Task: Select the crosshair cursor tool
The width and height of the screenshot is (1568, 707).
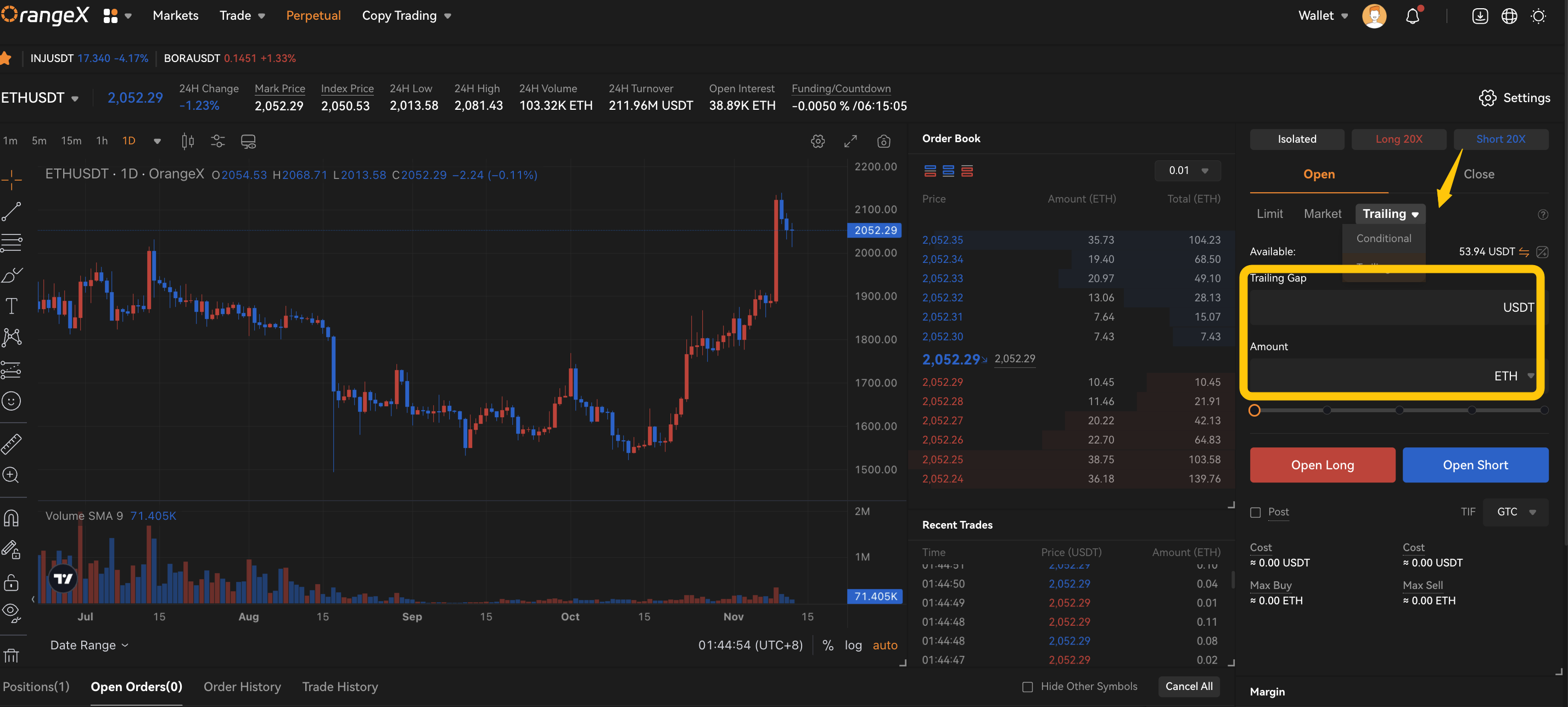Action: pos(12,180)
